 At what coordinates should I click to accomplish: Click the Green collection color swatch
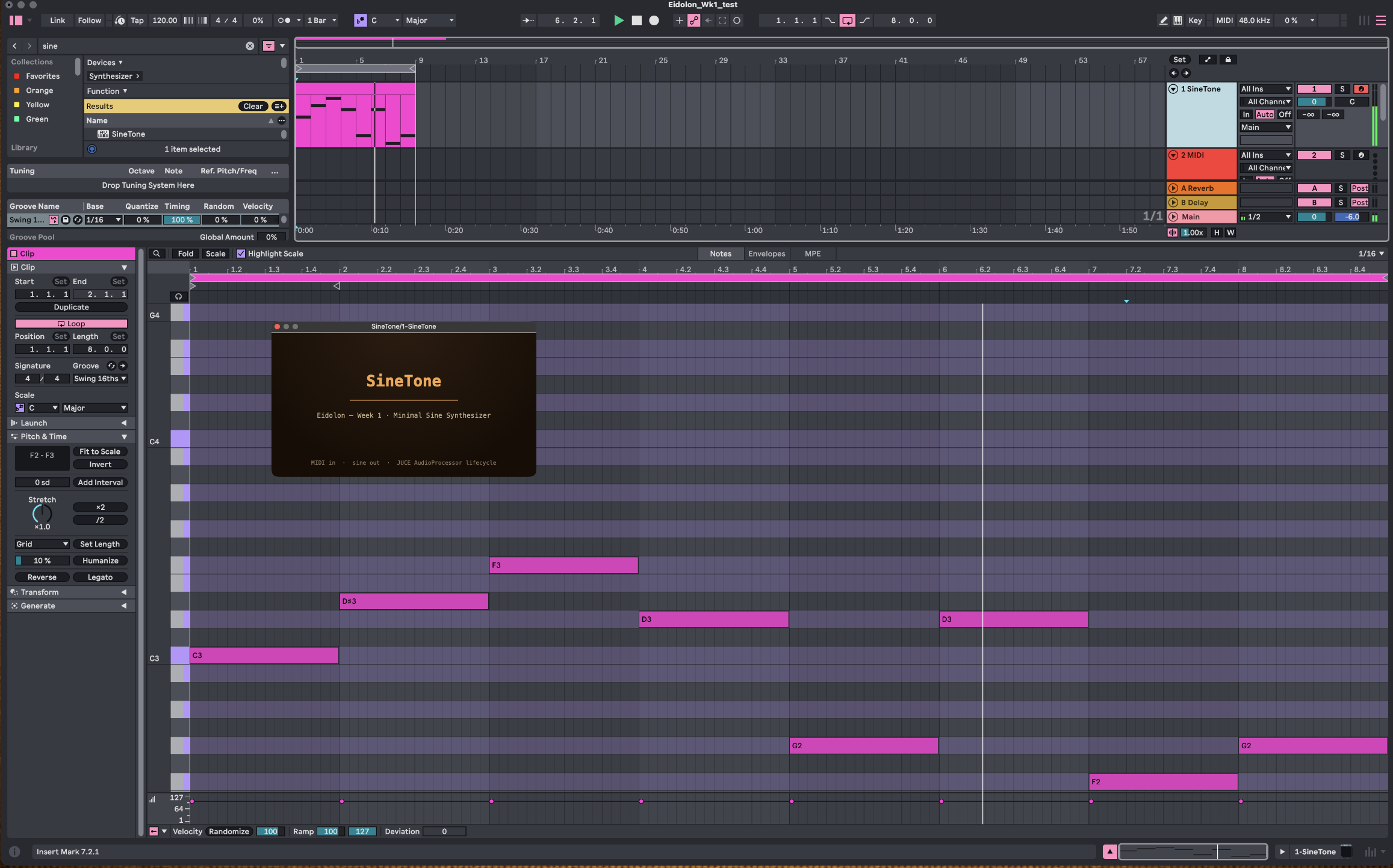pyautogui.click(x=17, y=119)
